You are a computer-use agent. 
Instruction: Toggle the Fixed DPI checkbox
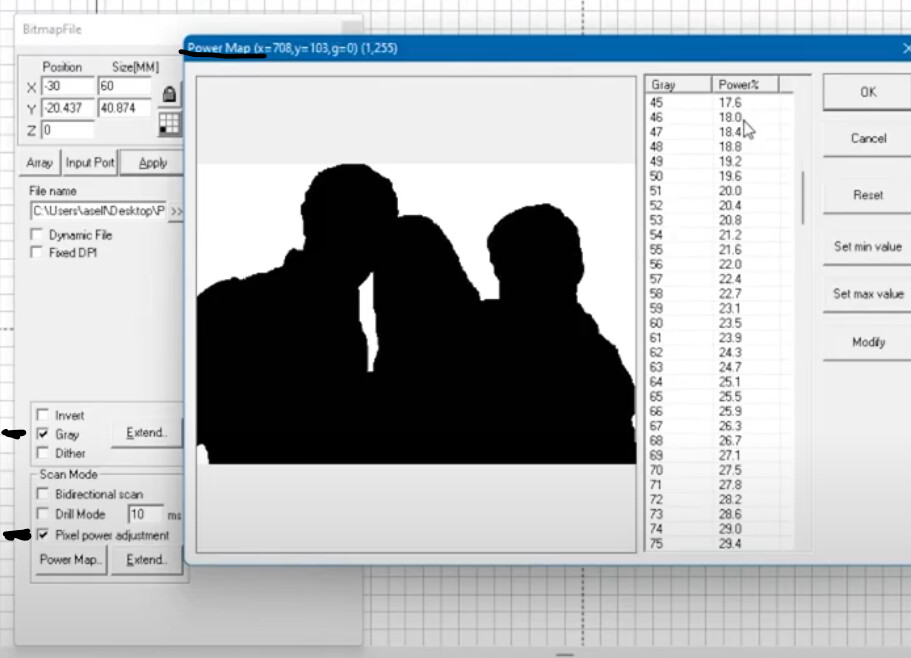point(37,253)
